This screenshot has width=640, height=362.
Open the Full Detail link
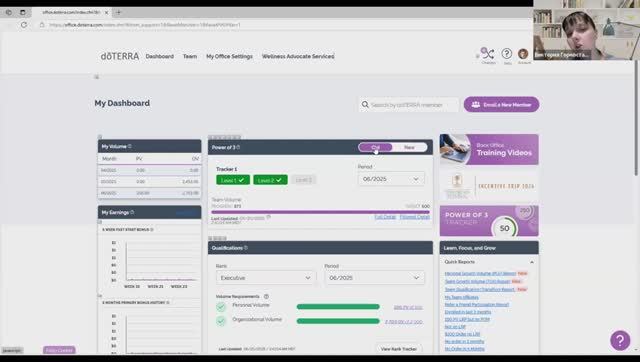(385, 217)
